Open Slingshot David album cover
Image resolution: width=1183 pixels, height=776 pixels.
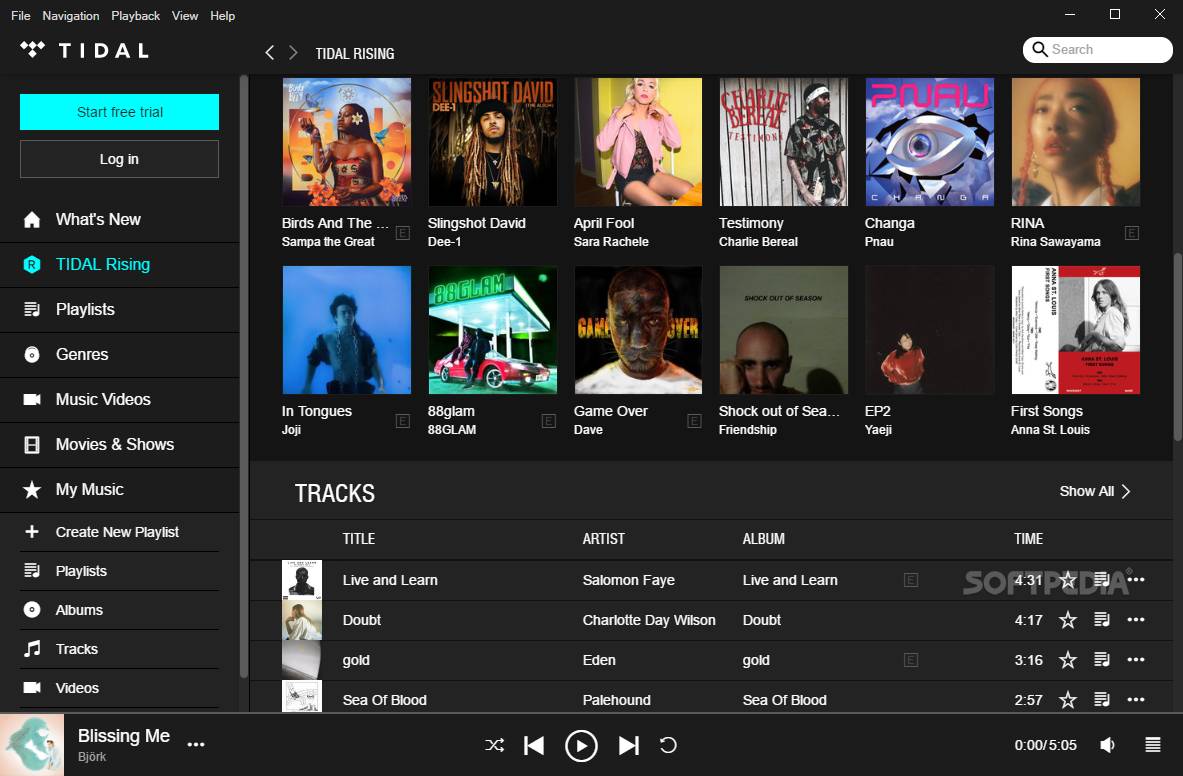point(493,142)
